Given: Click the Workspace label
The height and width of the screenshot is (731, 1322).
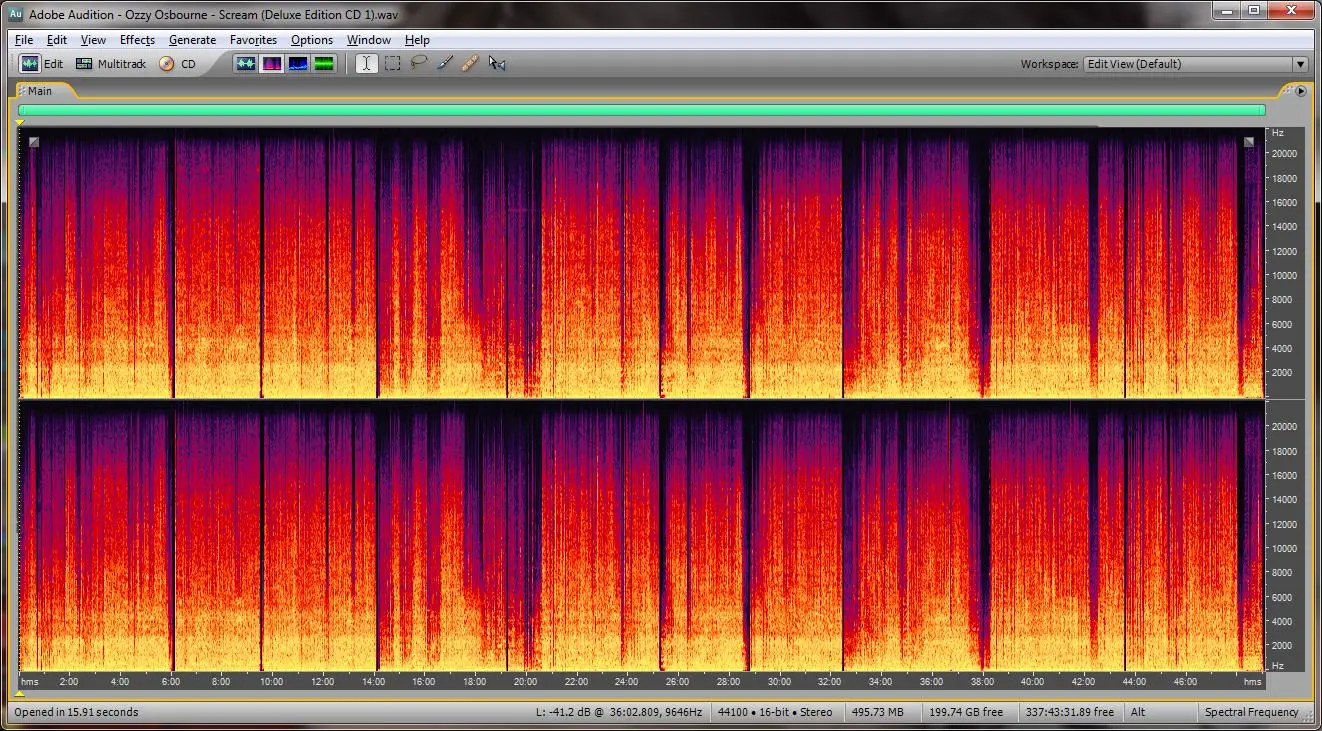Looking at the screenshot, I should click(1049, 64).
